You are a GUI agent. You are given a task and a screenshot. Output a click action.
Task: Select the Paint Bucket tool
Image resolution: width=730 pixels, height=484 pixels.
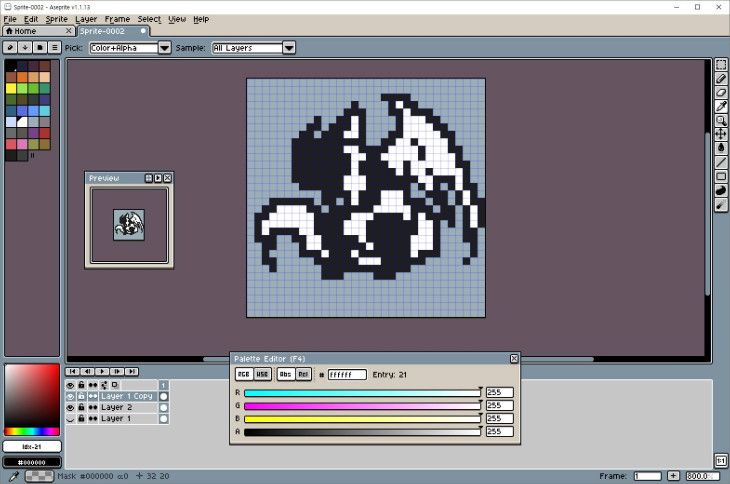coord(721,148)
